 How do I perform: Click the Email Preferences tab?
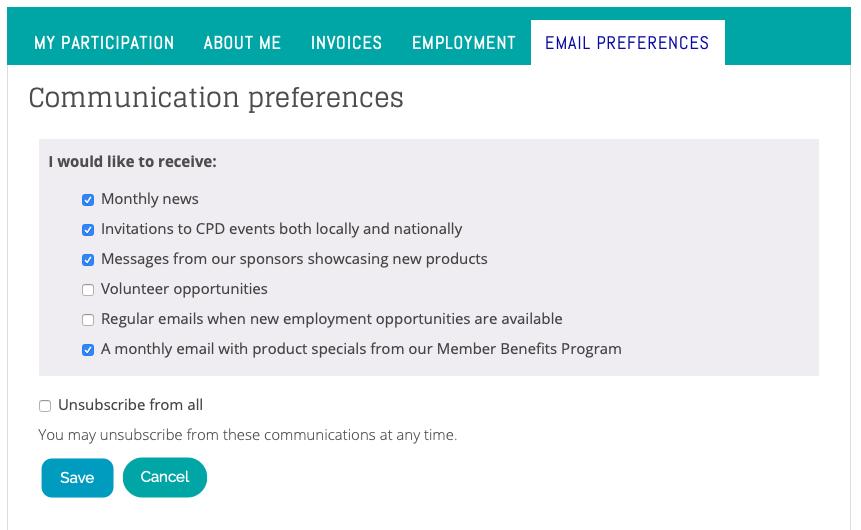click(x=627, y=43)
